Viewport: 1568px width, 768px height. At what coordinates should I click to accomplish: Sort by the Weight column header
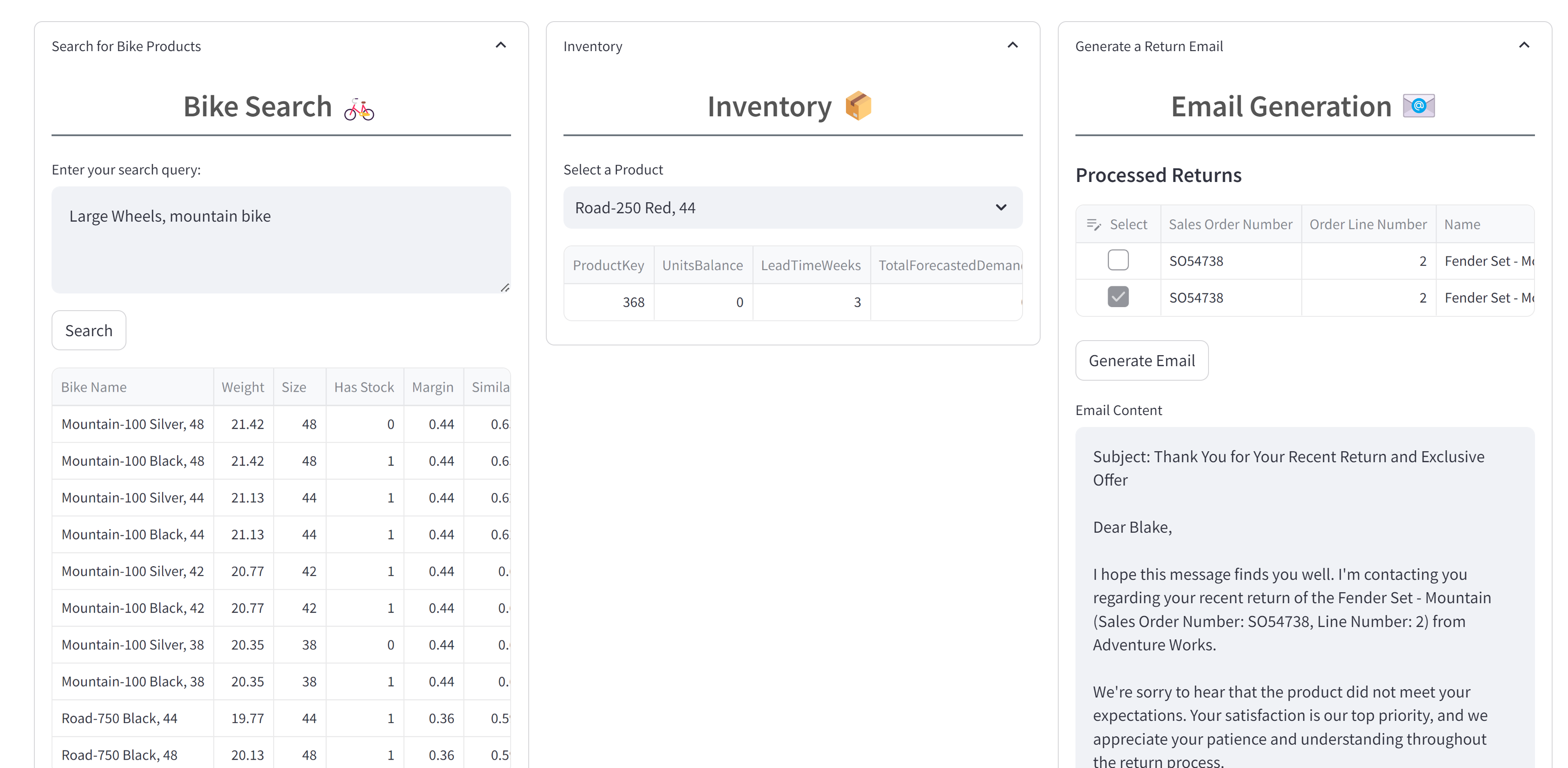pos(243,388)
